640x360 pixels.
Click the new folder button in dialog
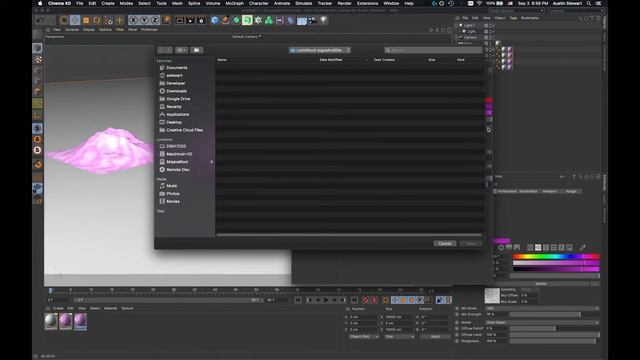click(196, 50)
